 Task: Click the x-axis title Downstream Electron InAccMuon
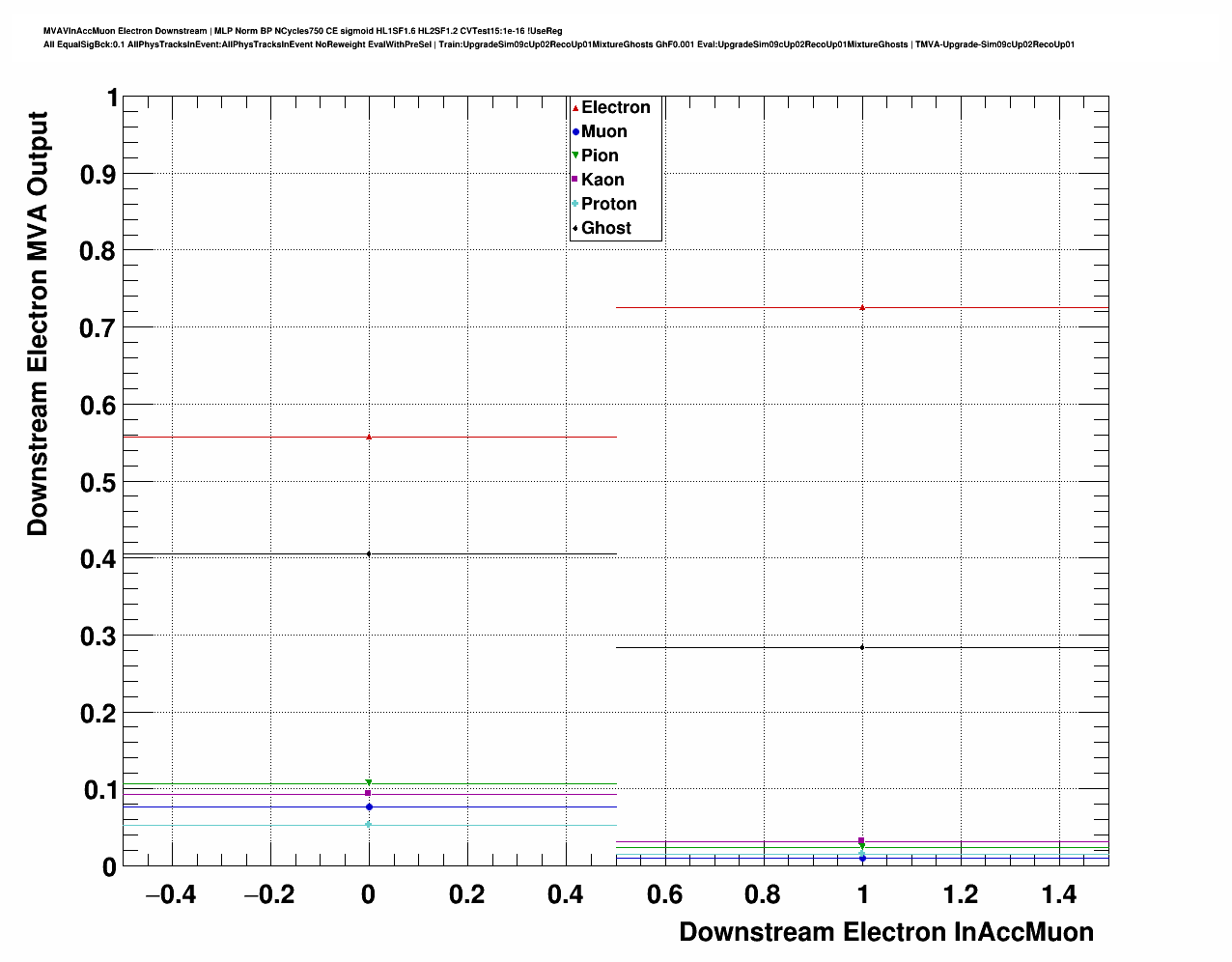(x=886, y=932)
